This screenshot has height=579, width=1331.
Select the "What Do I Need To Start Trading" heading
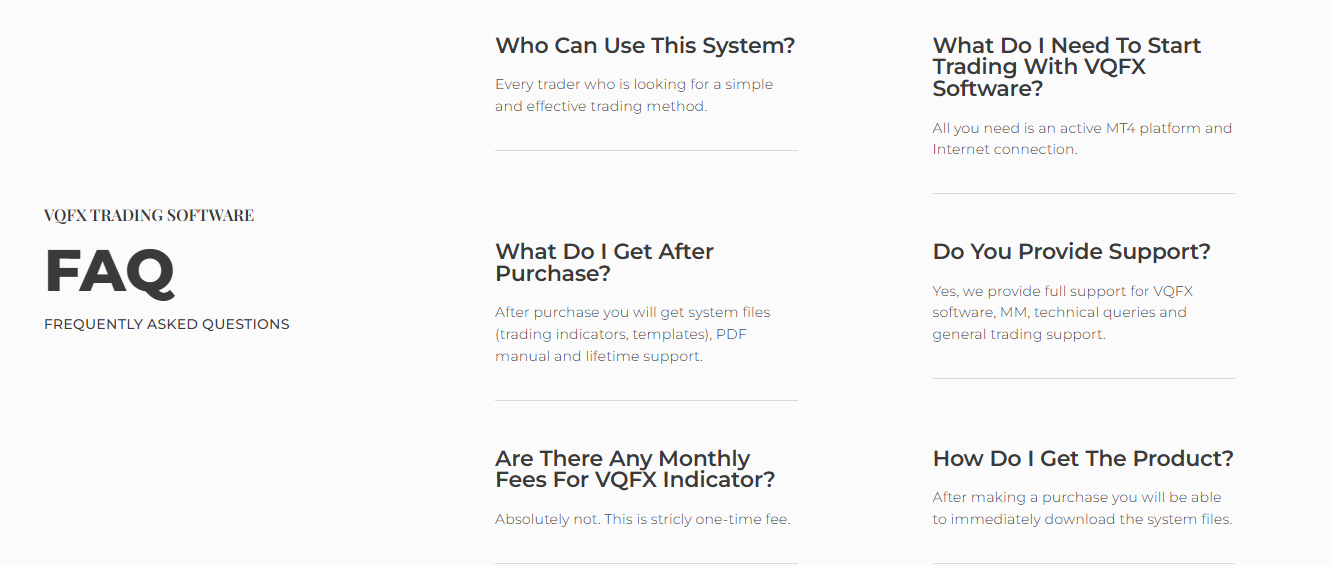1066,67
